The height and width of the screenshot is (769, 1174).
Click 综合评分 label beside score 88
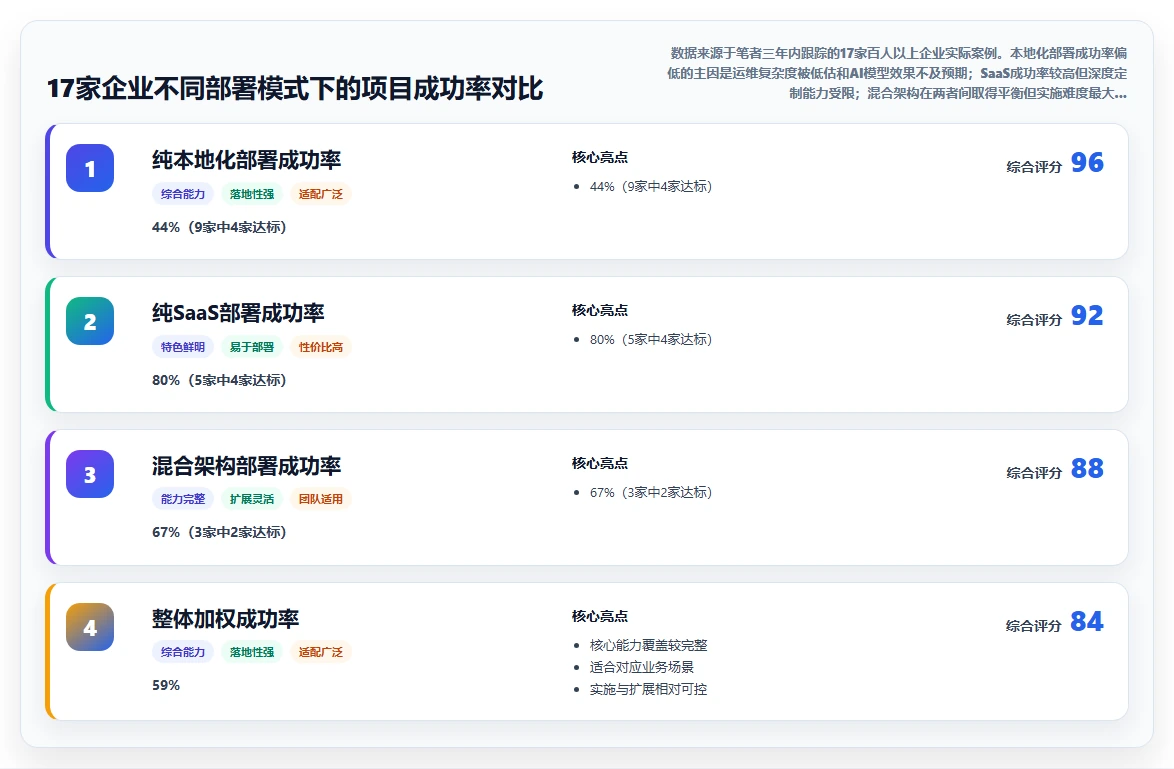click(1034, 472)
